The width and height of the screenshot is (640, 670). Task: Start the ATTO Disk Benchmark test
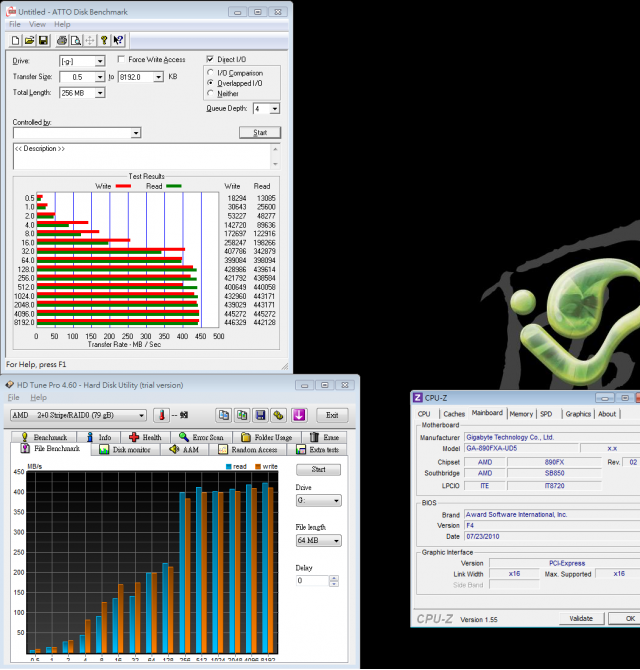[260, 132]
